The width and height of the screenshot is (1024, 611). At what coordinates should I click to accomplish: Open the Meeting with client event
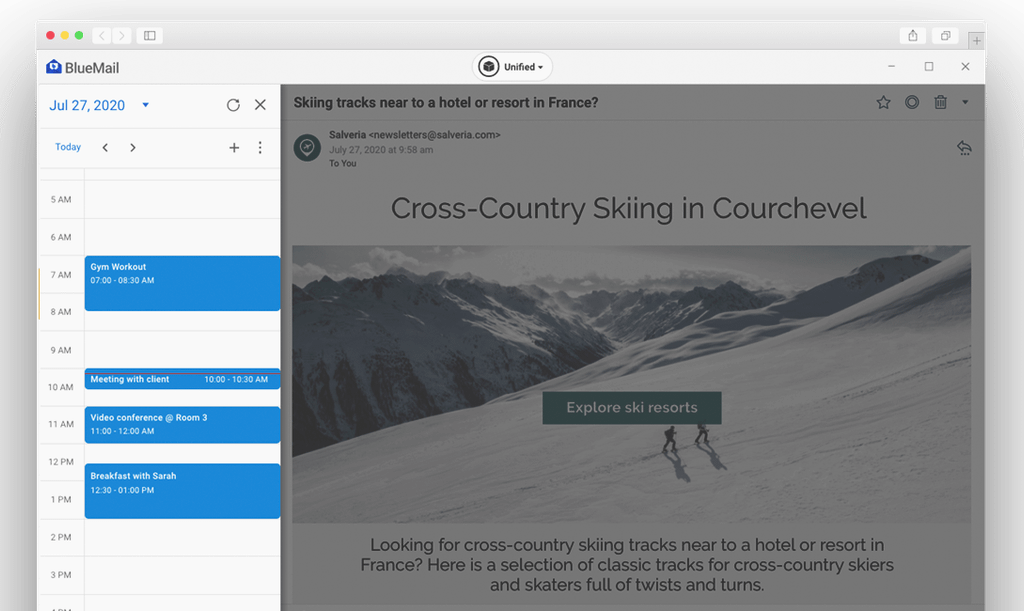(x=182, y=379)
